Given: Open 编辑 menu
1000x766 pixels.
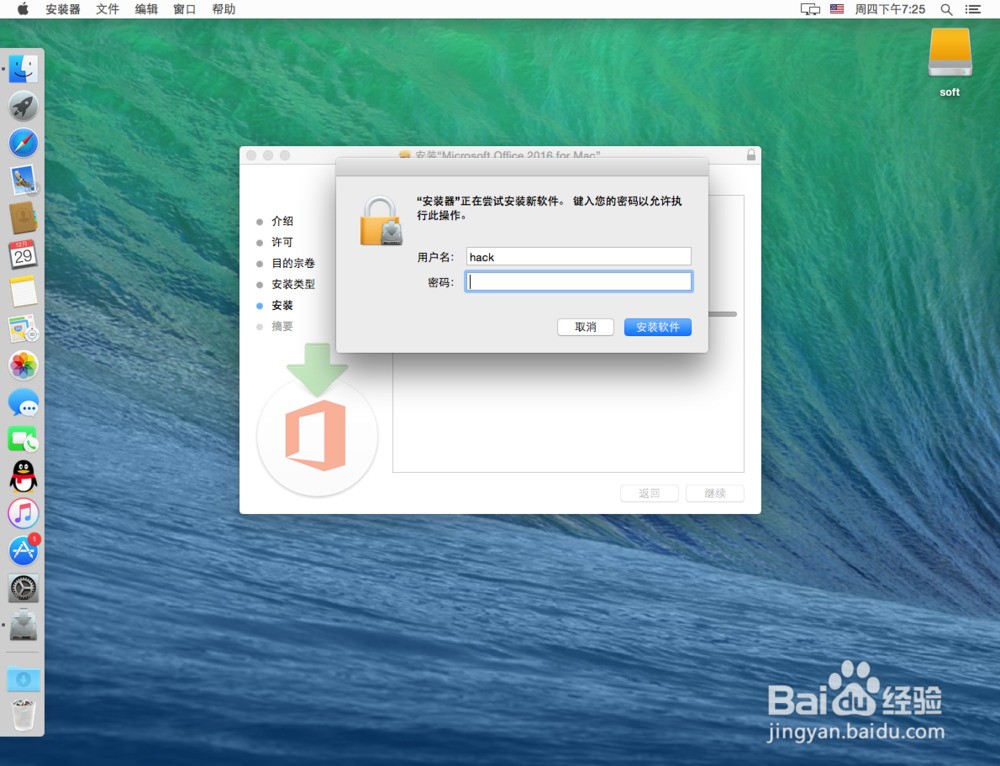Looking at the screenshot, I should [146, 9].
